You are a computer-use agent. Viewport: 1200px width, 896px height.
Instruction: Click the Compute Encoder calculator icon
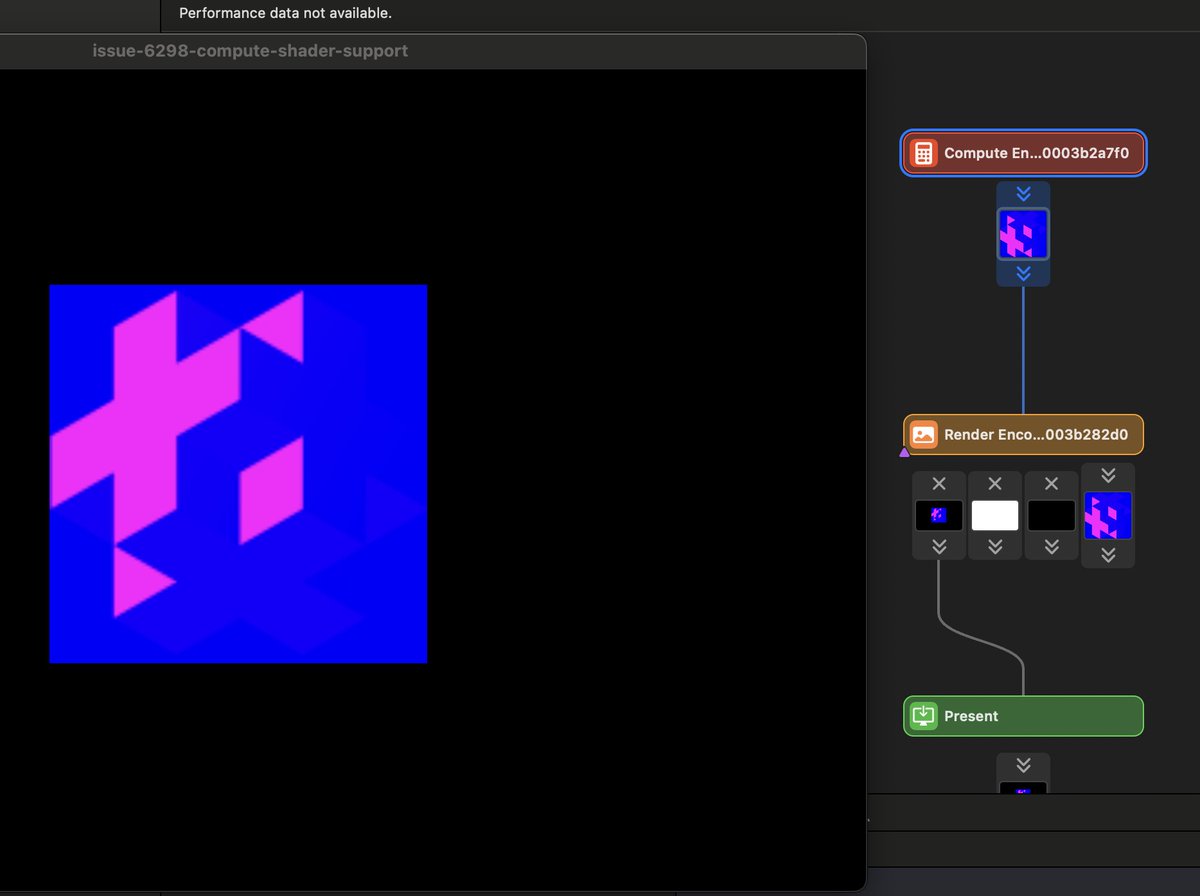point(922,153)
